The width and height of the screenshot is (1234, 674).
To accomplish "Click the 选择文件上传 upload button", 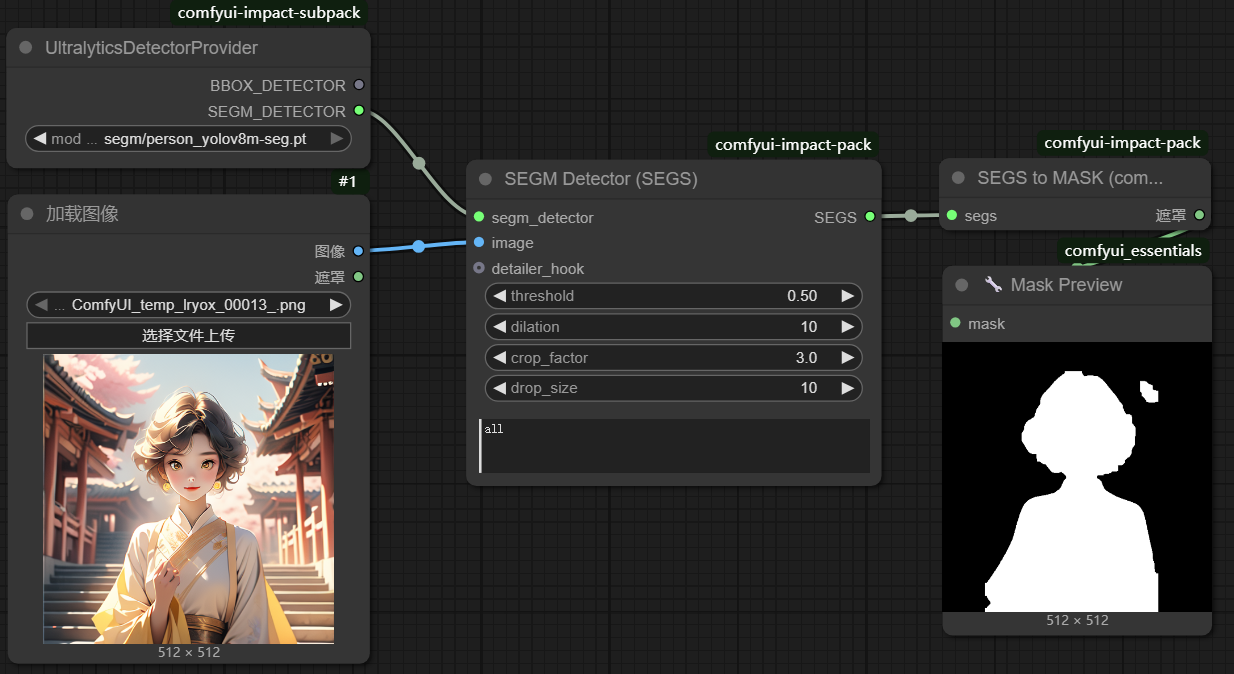I will [189, 336].
